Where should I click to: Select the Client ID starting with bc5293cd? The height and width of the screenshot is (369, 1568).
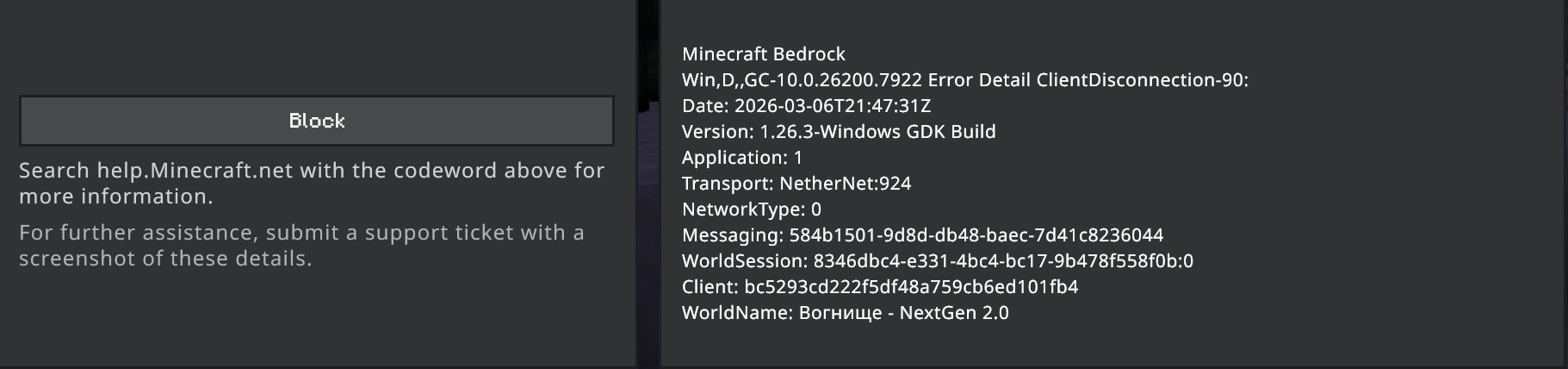coord(911,287)
